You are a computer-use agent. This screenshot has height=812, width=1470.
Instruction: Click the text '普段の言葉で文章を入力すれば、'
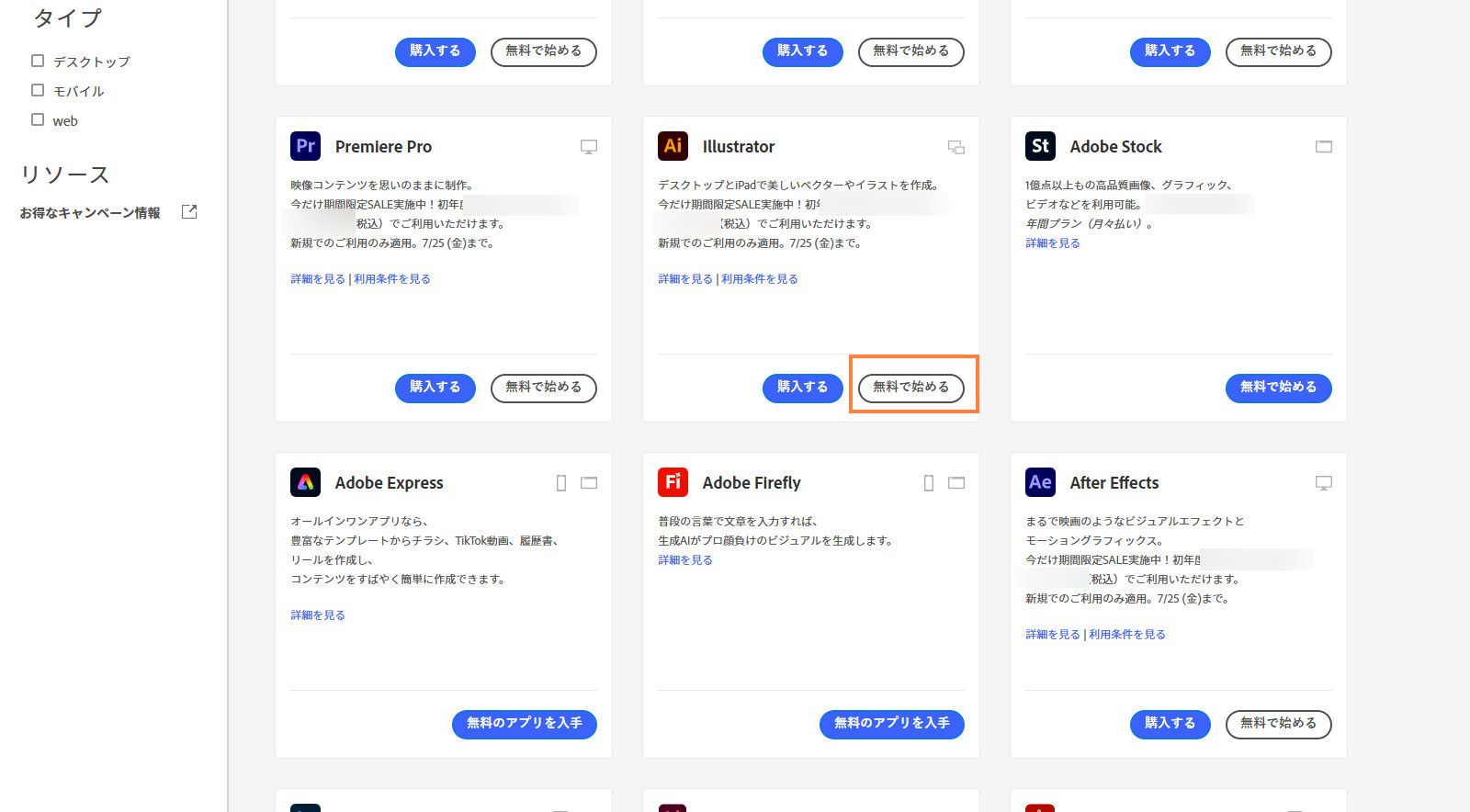[x=738, y=522]
